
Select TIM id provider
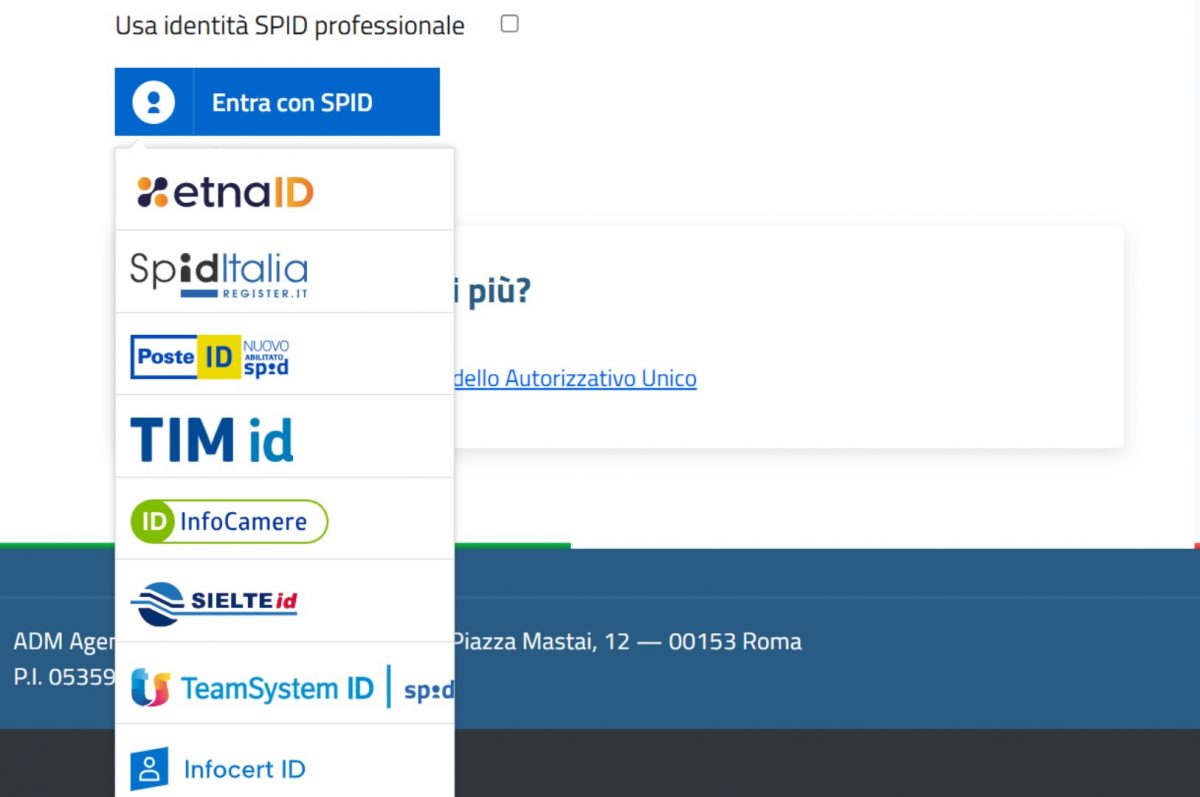click(x=285, y=437)
